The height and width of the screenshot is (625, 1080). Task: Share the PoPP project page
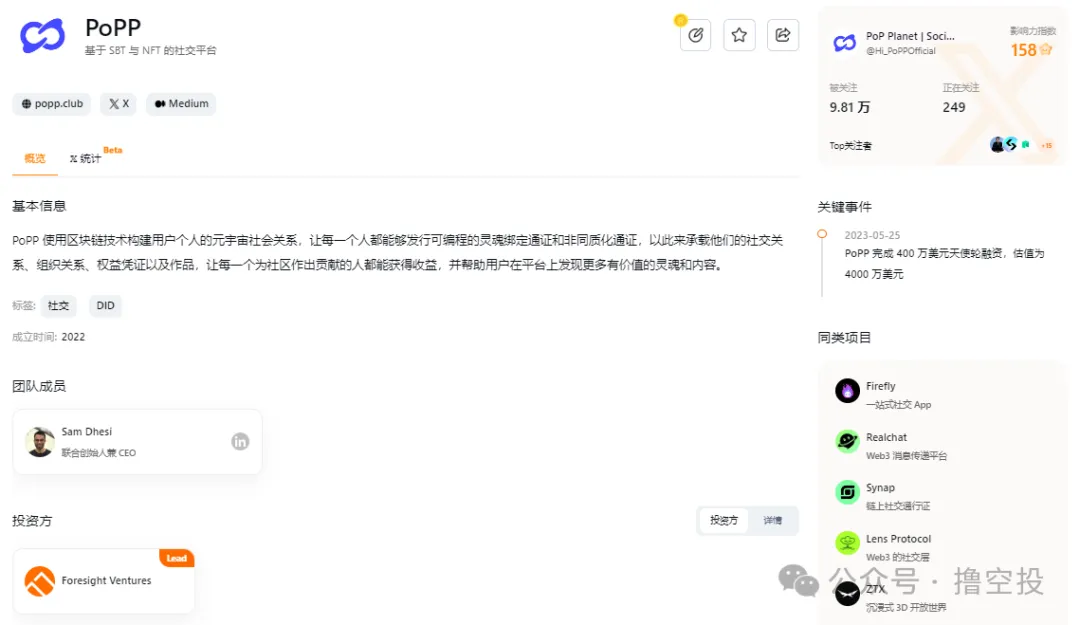782,35
